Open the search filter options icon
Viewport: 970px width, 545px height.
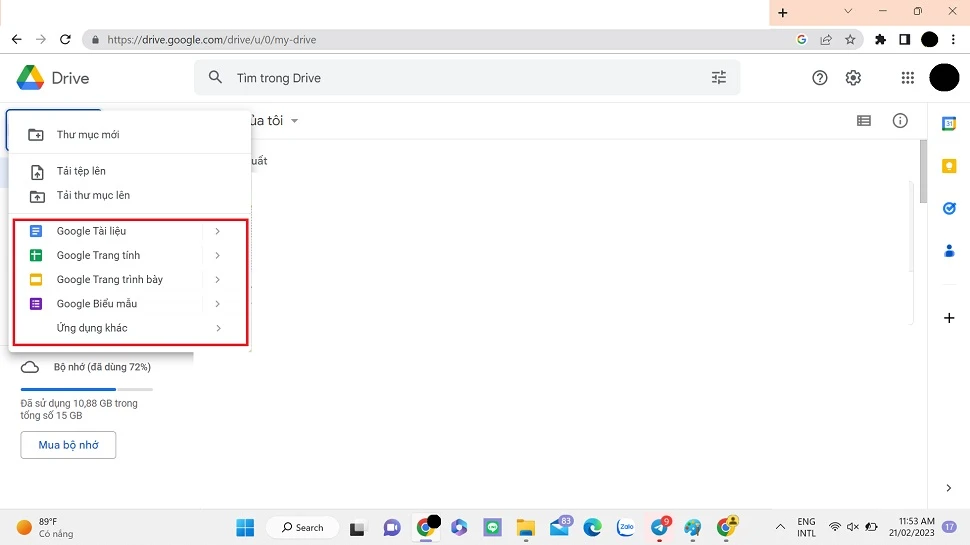[718, 77]
